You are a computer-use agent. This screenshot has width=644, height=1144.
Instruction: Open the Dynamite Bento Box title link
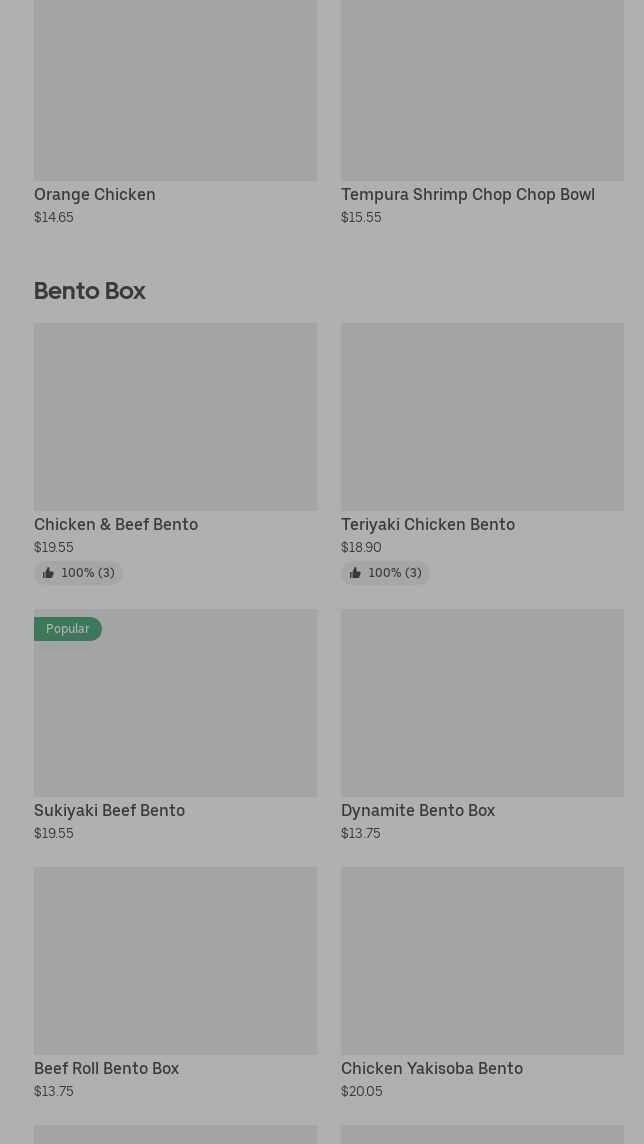418,811
